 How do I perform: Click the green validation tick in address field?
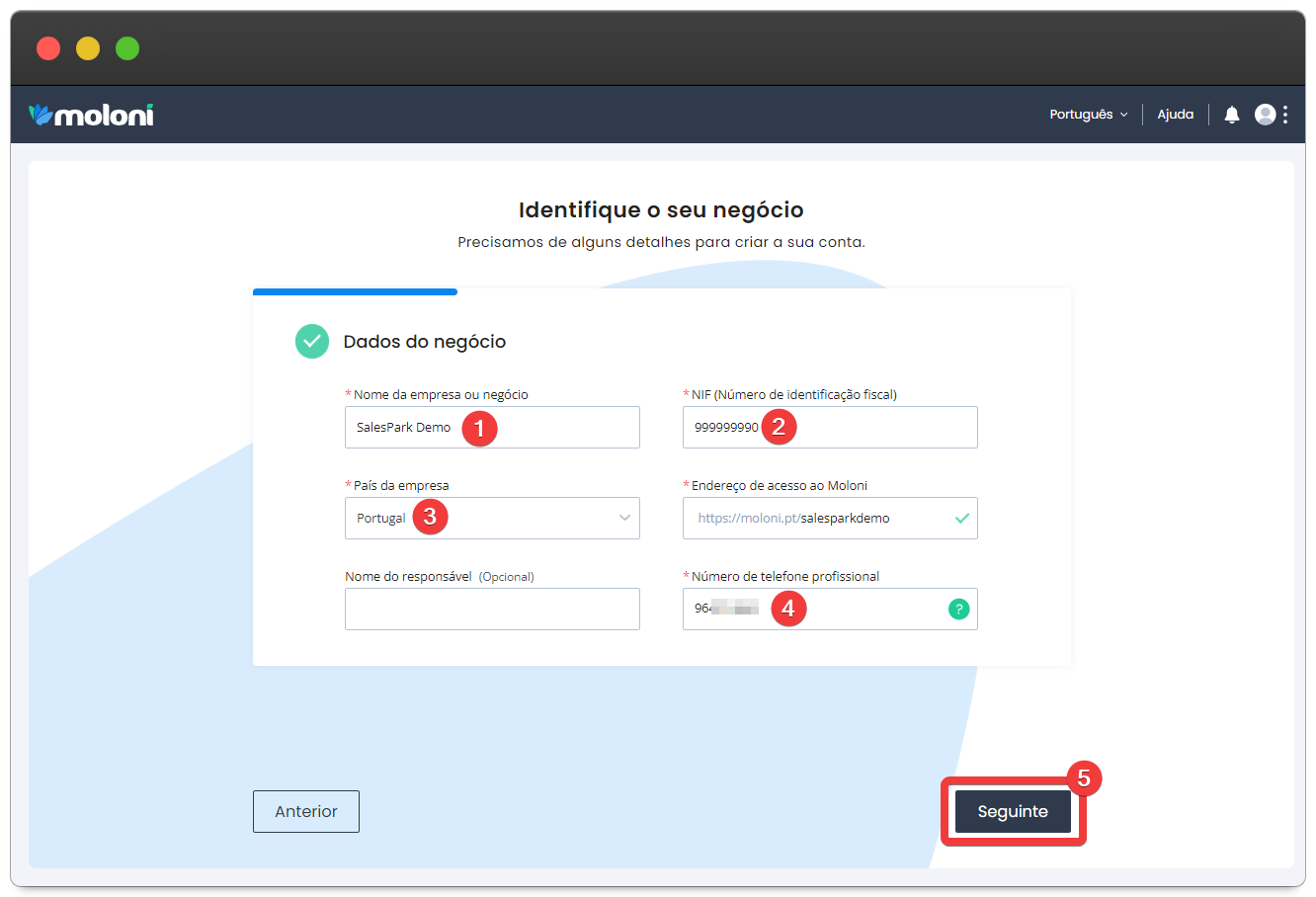(961, 519)
